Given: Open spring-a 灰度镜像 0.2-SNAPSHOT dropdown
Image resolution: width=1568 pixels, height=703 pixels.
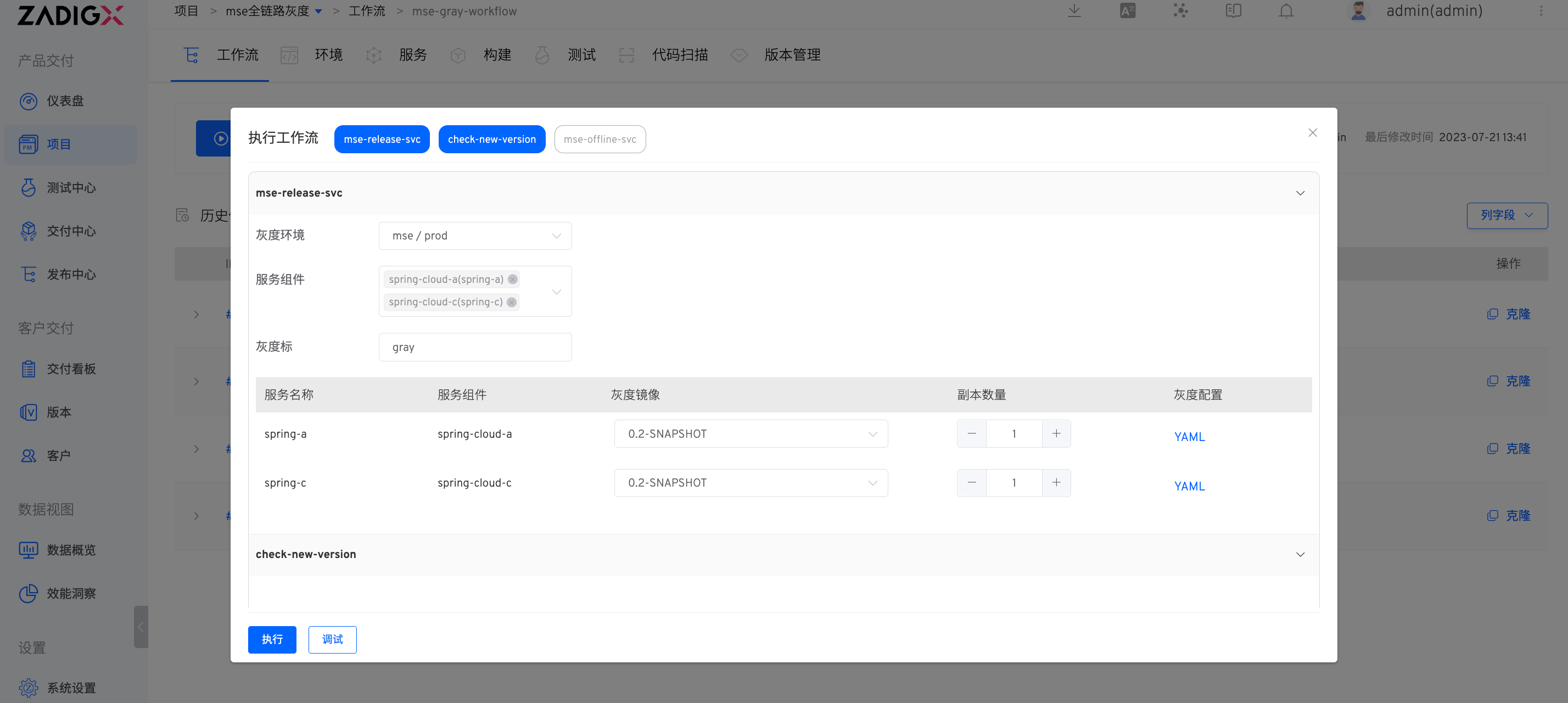Looking at the screenshot, I should click(x=751, y=433).
